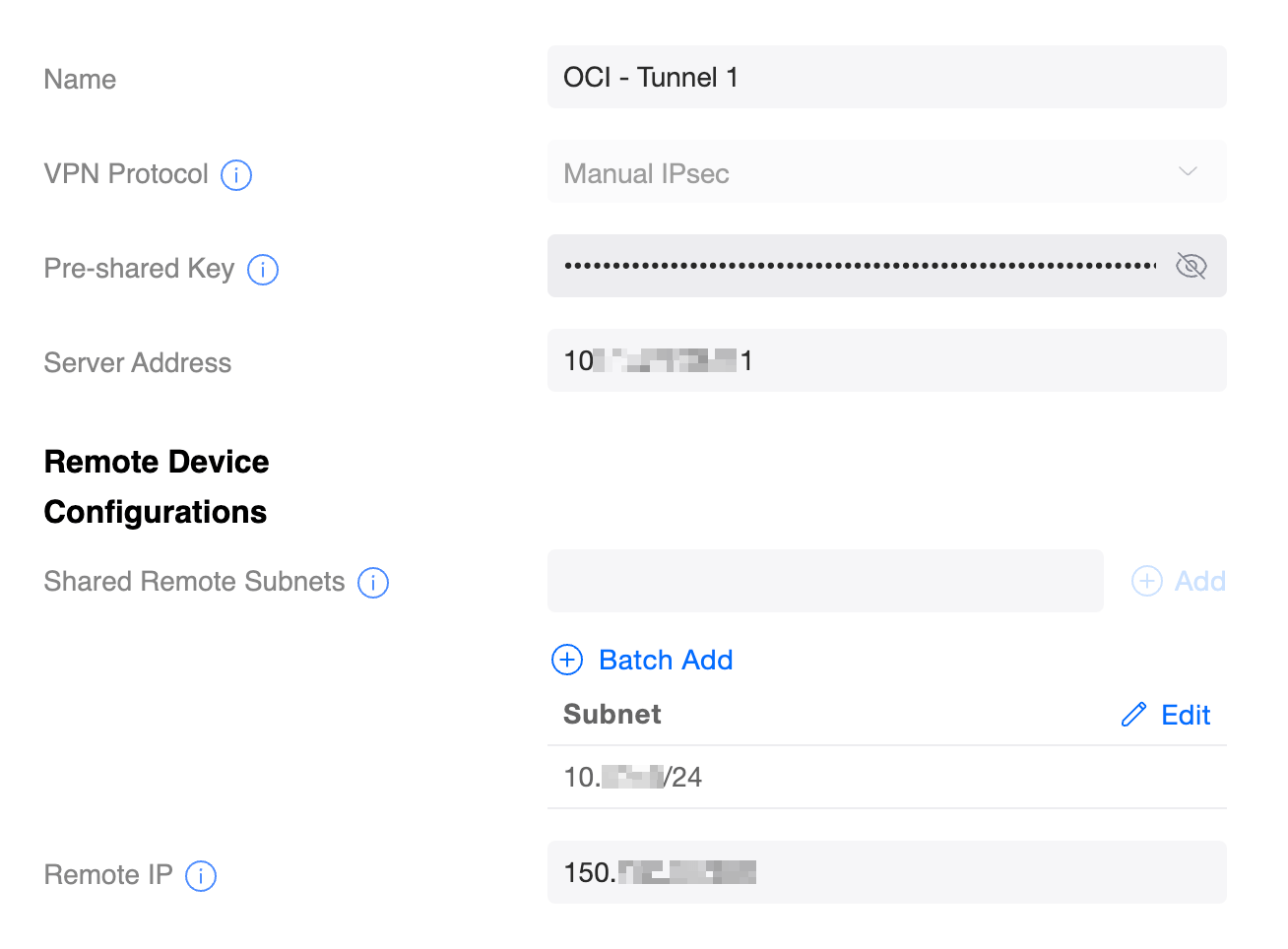Click into the Pre-shared Key field
This screenshot has width=1288, height=949.
pyautogui.click(x=857, y=266)
